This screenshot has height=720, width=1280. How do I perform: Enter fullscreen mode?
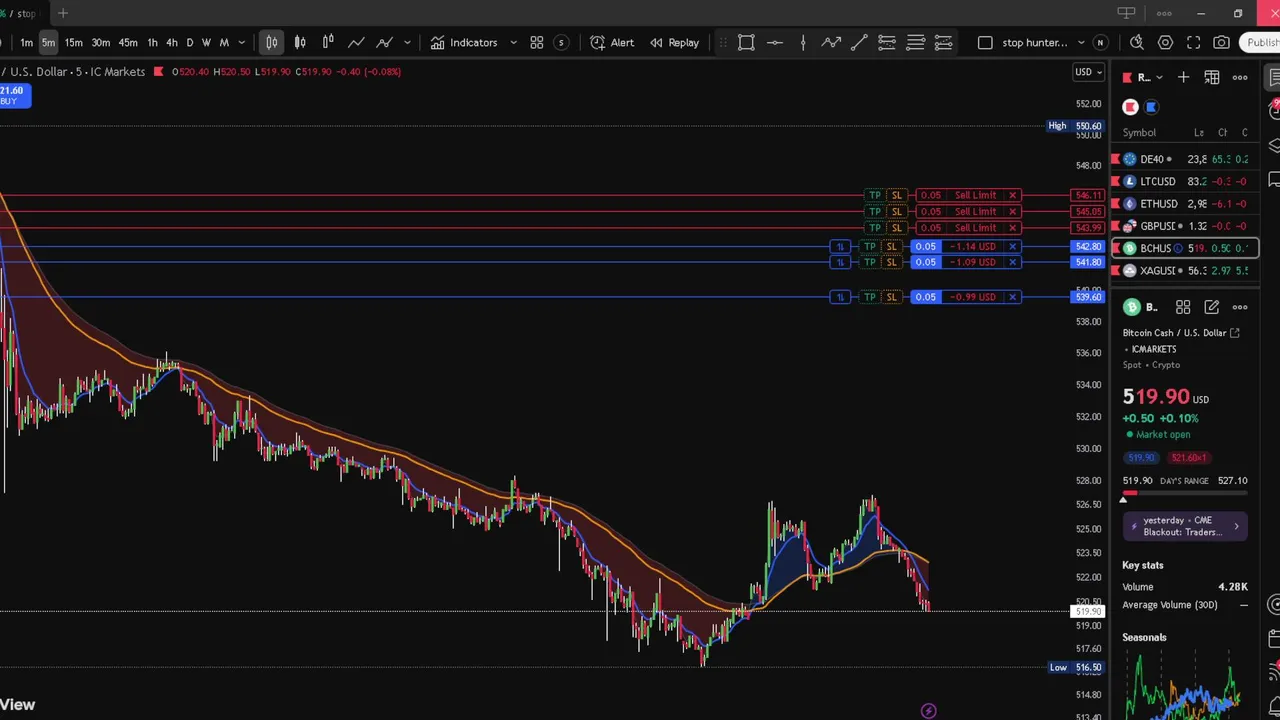(1193, 42)
